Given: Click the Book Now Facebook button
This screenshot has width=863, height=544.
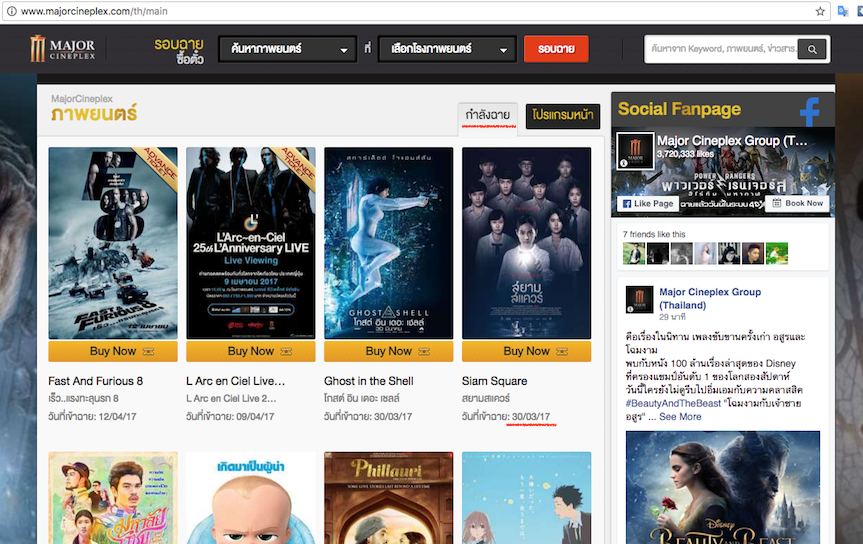Looking at the screenshot, I should (x=797, y=203).
